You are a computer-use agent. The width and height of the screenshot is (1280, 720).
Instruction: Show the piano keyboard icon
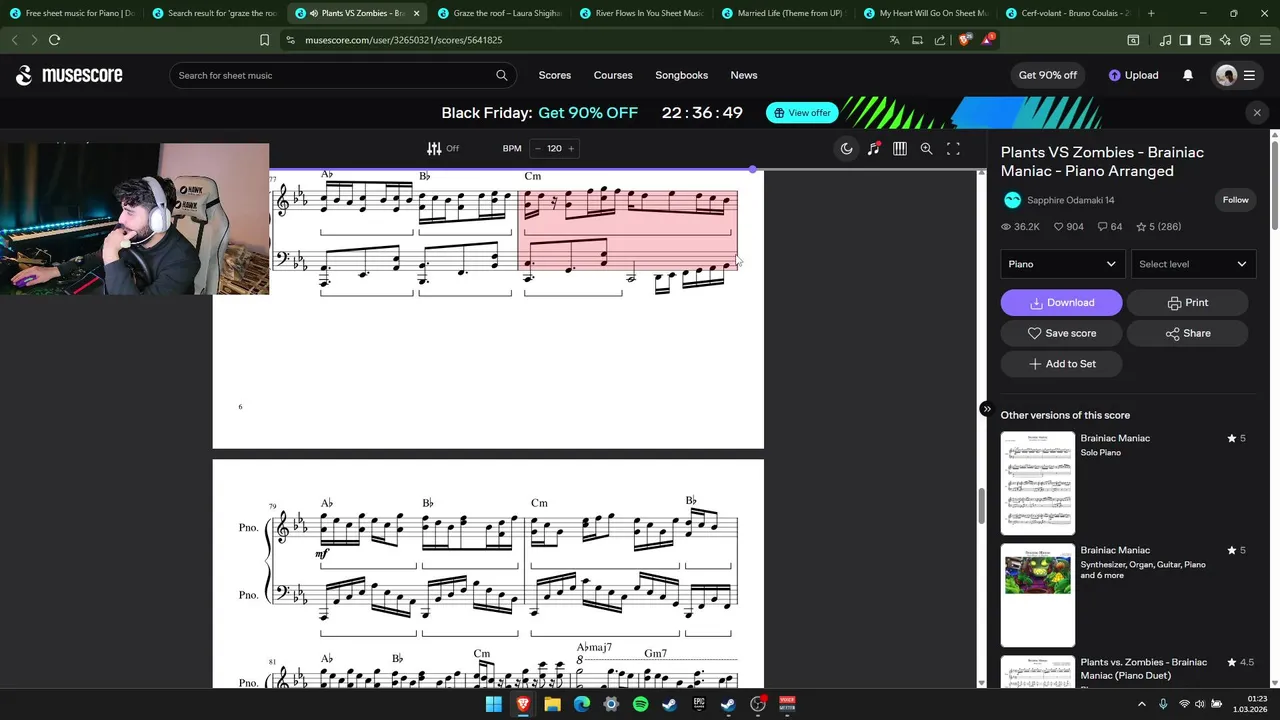click(x=900, y=148)
